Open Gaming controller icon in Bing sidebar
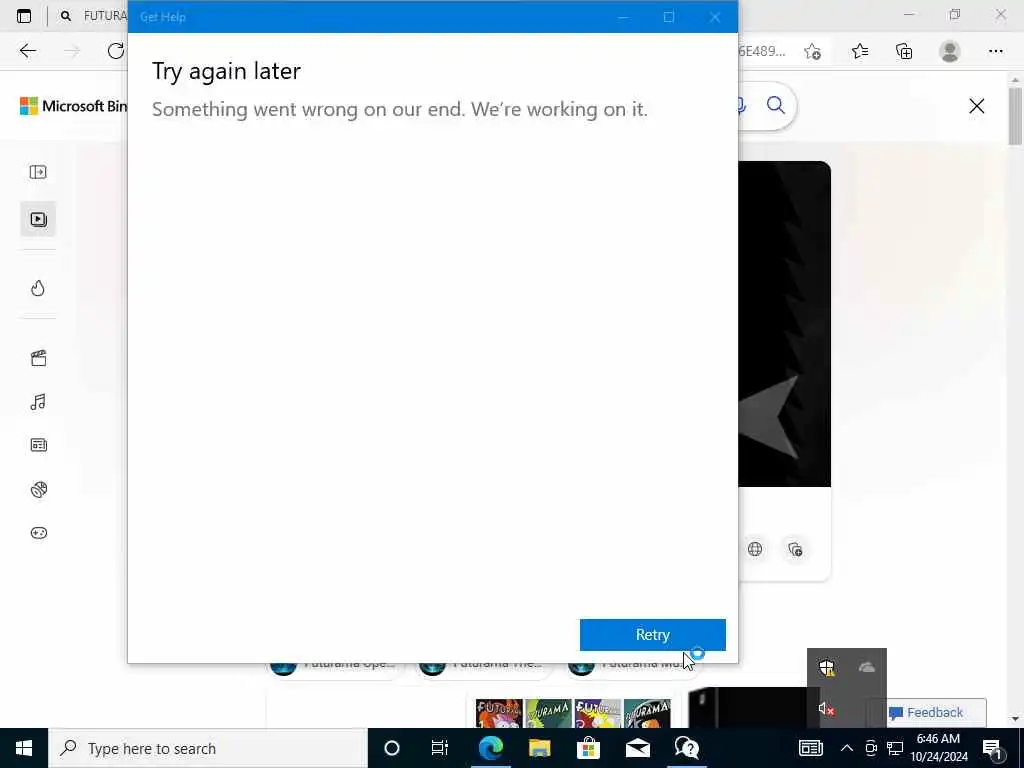Screen dimensions: 1024x768 (x=39, y=533)
